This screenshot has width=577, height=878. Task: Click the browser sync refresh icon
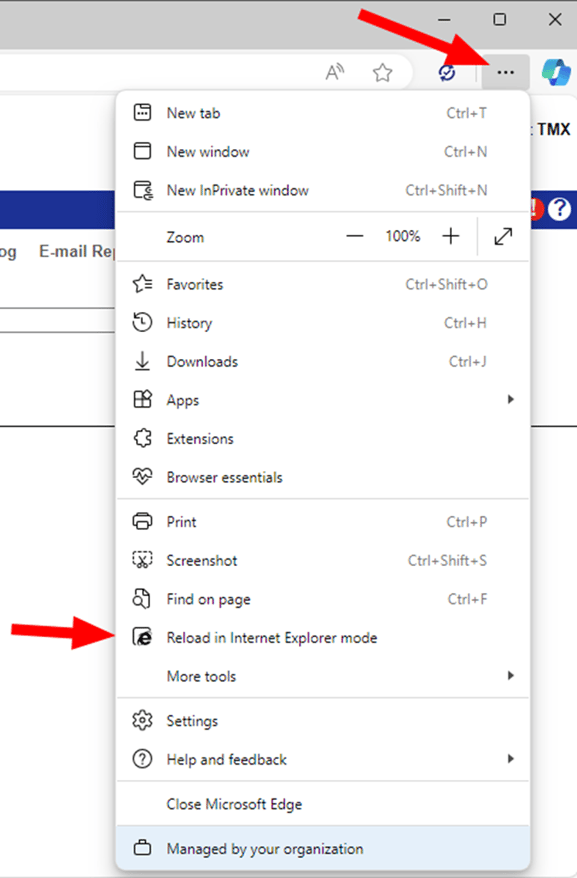pyautogui.click(x=446, y=72)
